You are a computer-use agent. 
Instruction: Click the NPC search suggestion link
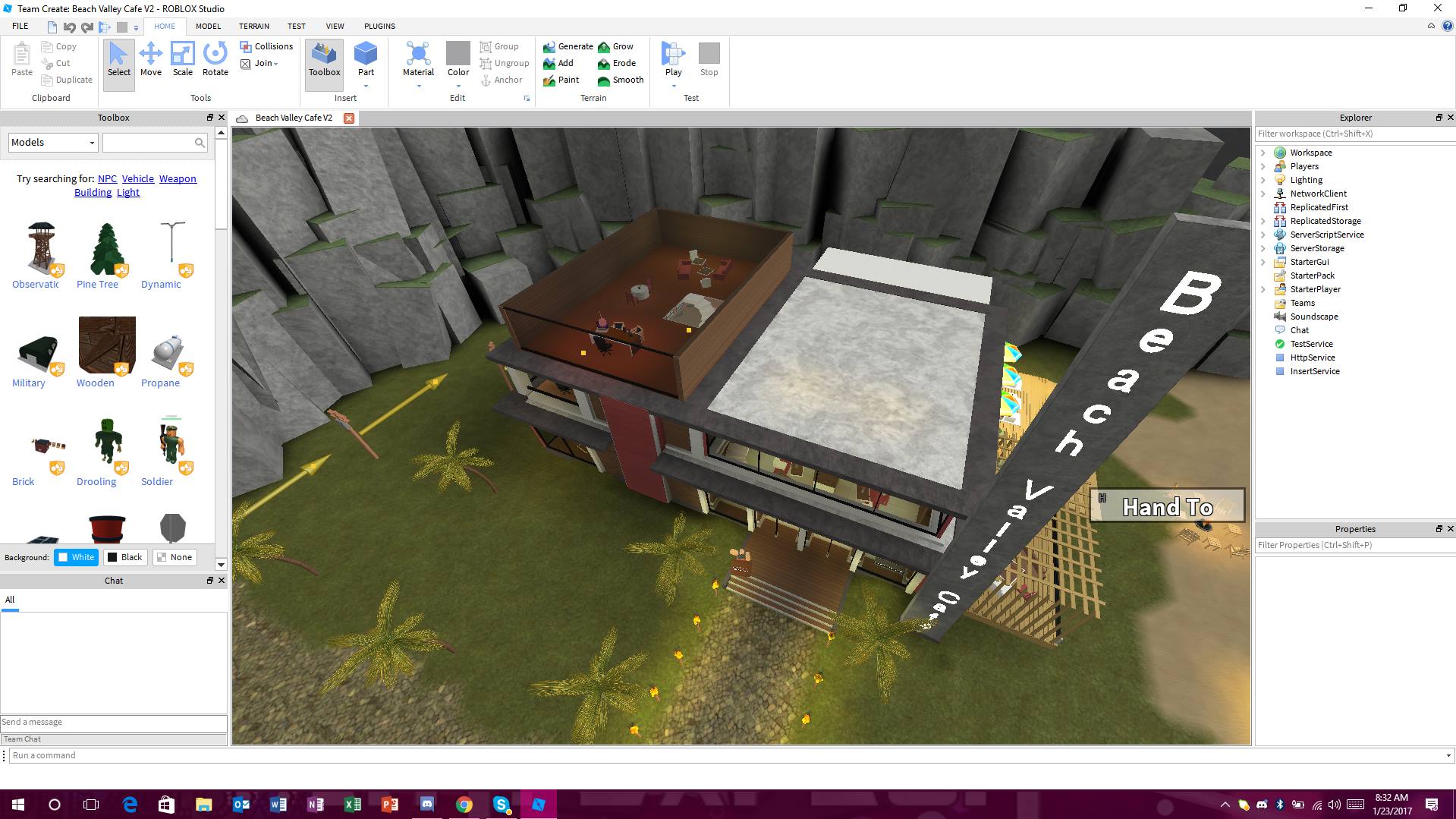[107, 178]
